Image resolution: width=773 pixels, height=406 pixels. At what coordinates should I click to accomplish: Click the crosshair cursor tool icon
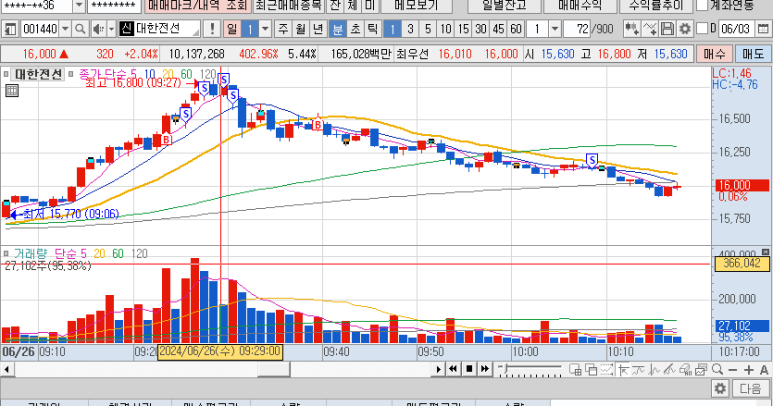coord(624,370)
